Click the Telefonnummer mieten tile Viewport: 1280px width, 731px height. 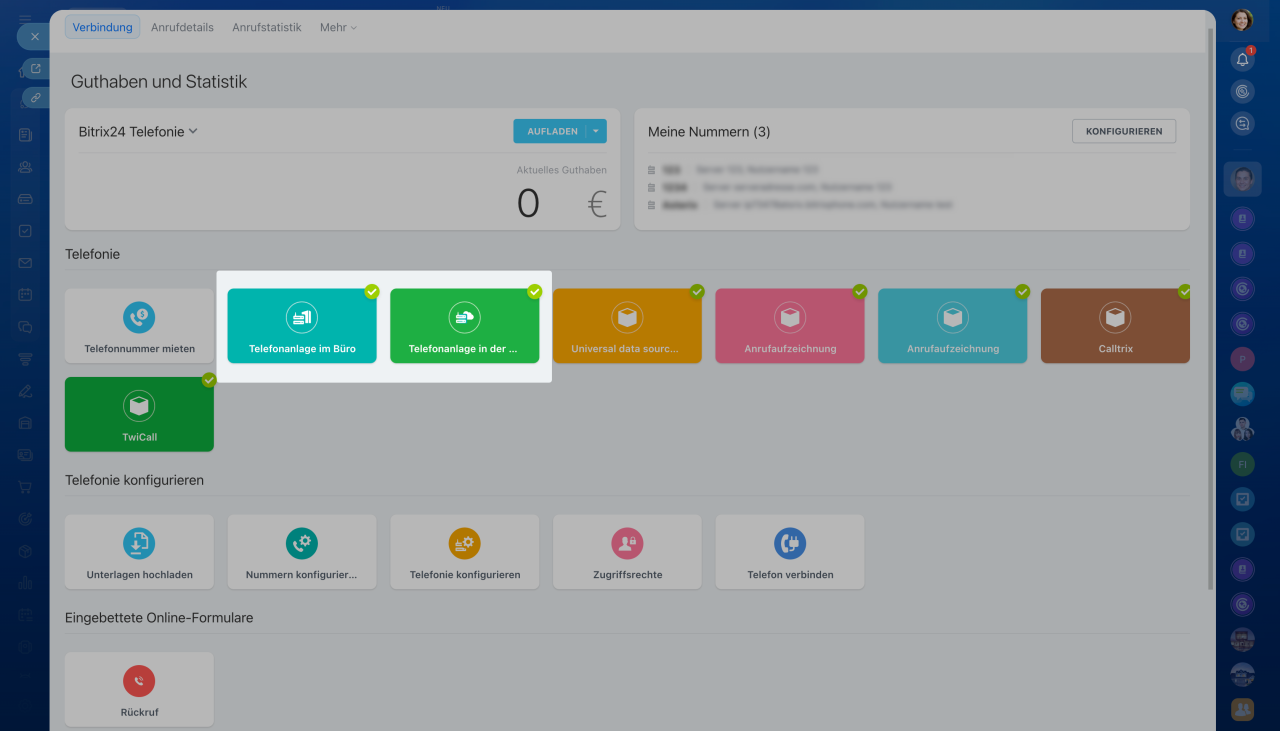pyautogui.click(x=139, y=326)
